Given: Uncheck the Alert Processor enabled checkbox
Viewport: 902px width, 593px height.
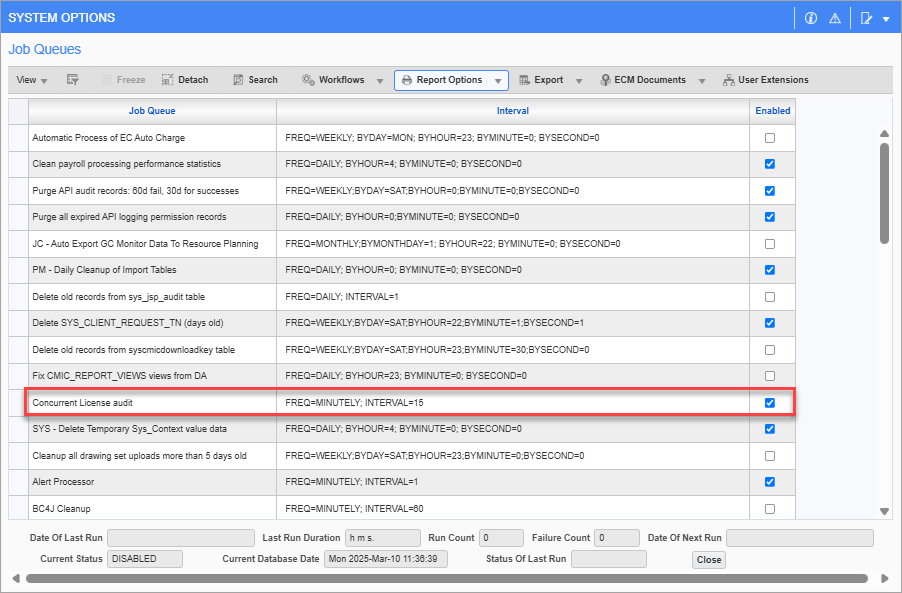Looking at the screenshot, I should tap(770, 481).
